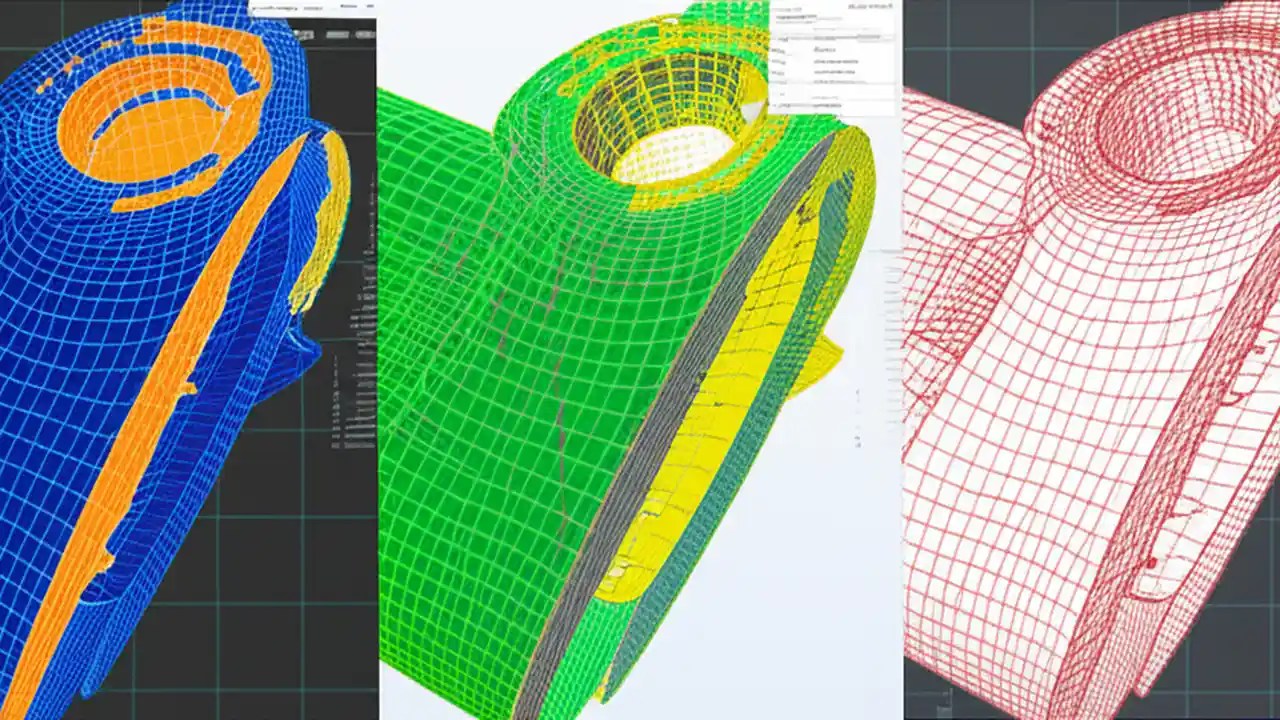This screenshot has height=720, width=1280.
Task: Click the apply settings entry in the panel
Action: point(833,104)
